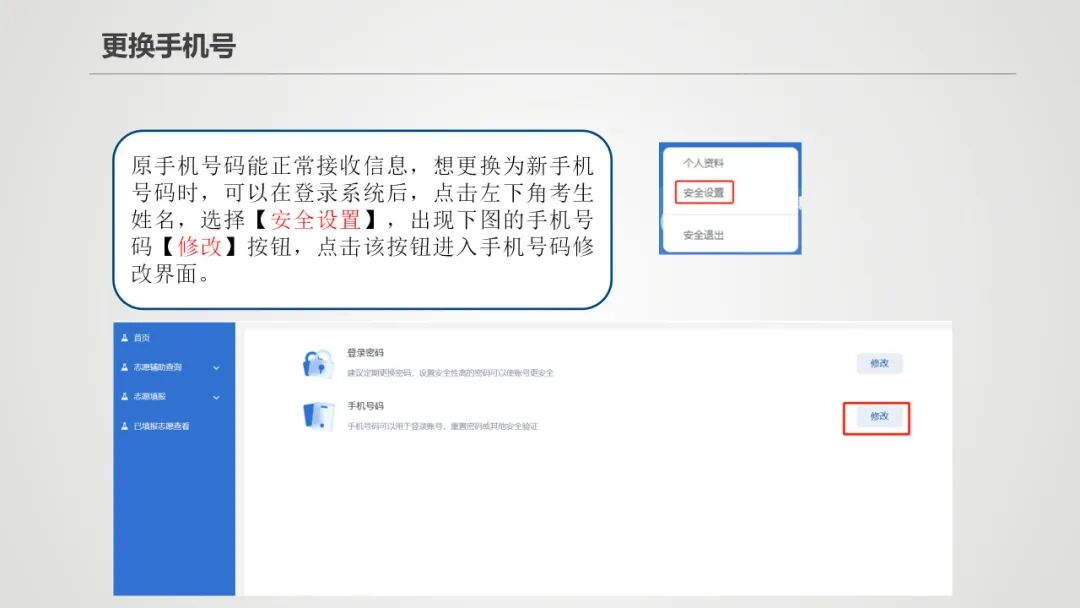1080x608 pixels.
Task: Click the 修改 button for 登录密码
Action: (879, 363)
